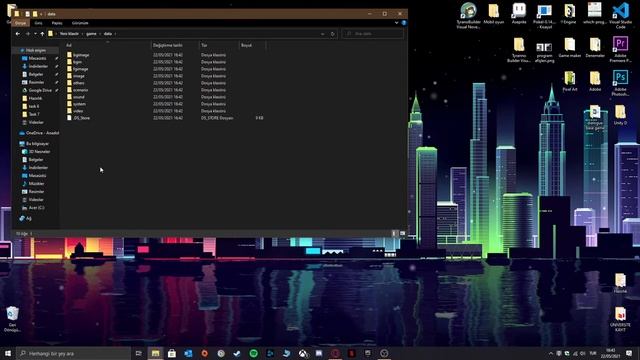Switch to details view in status bar
640x360 pixels.
pyautogui.click(x=394, y=233)
